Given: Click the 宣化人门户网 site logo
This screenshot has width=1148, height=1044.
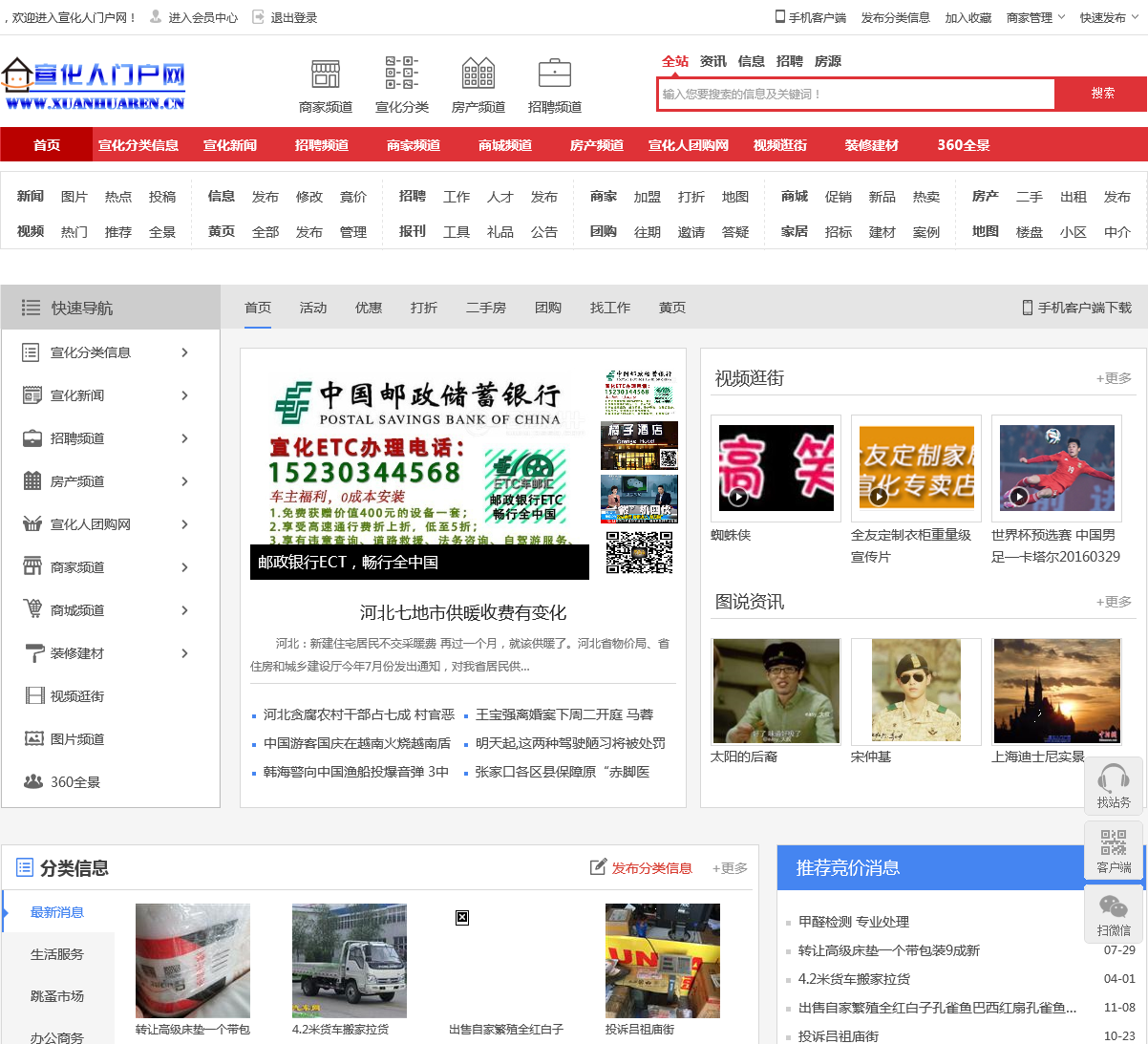Looking at the screenshot, I should (94, 83).
